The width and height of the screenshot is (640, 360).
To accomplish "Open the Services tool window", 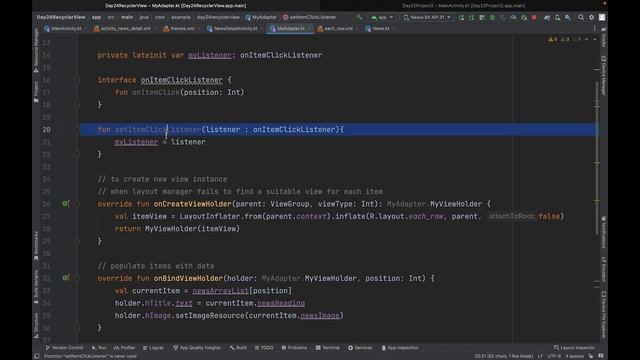I will point(360,348).
